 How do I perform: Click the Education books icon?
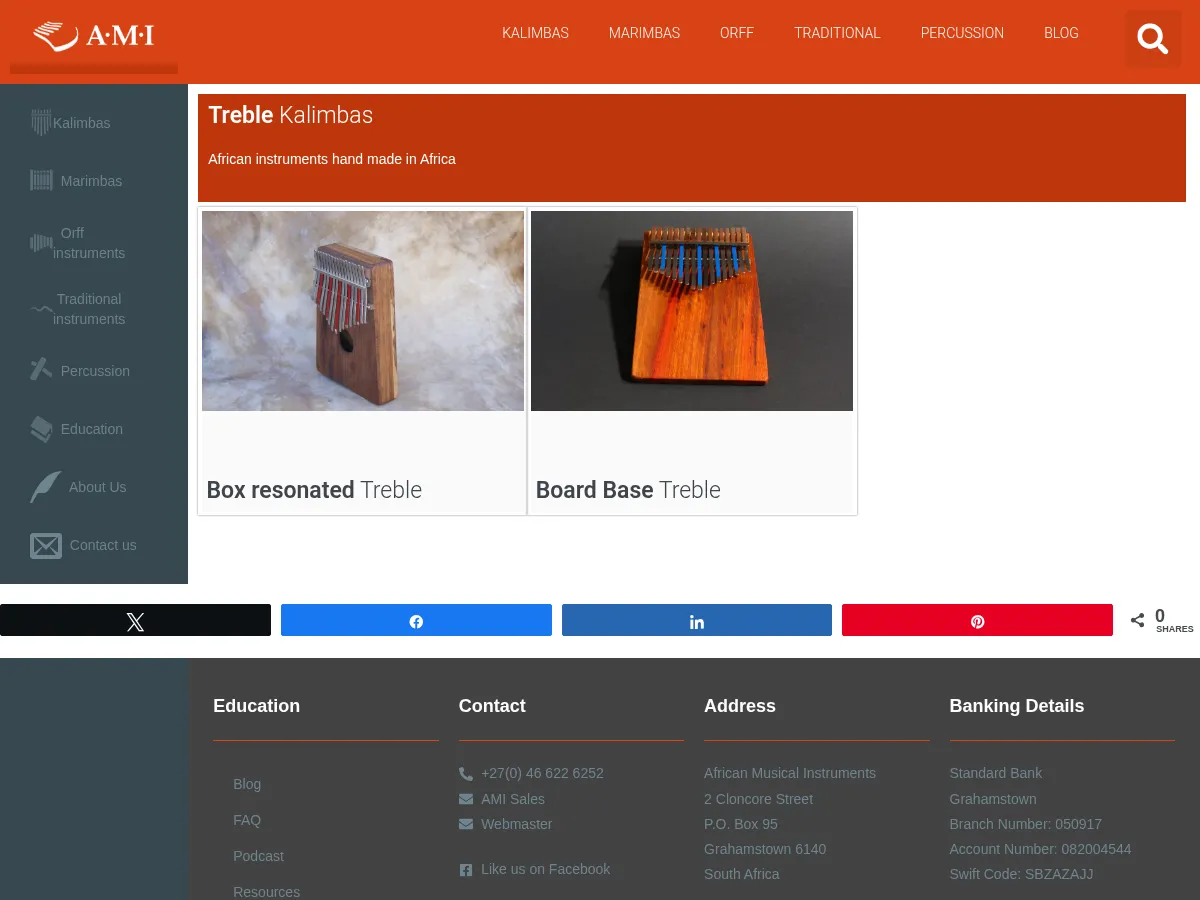(41, 429)
